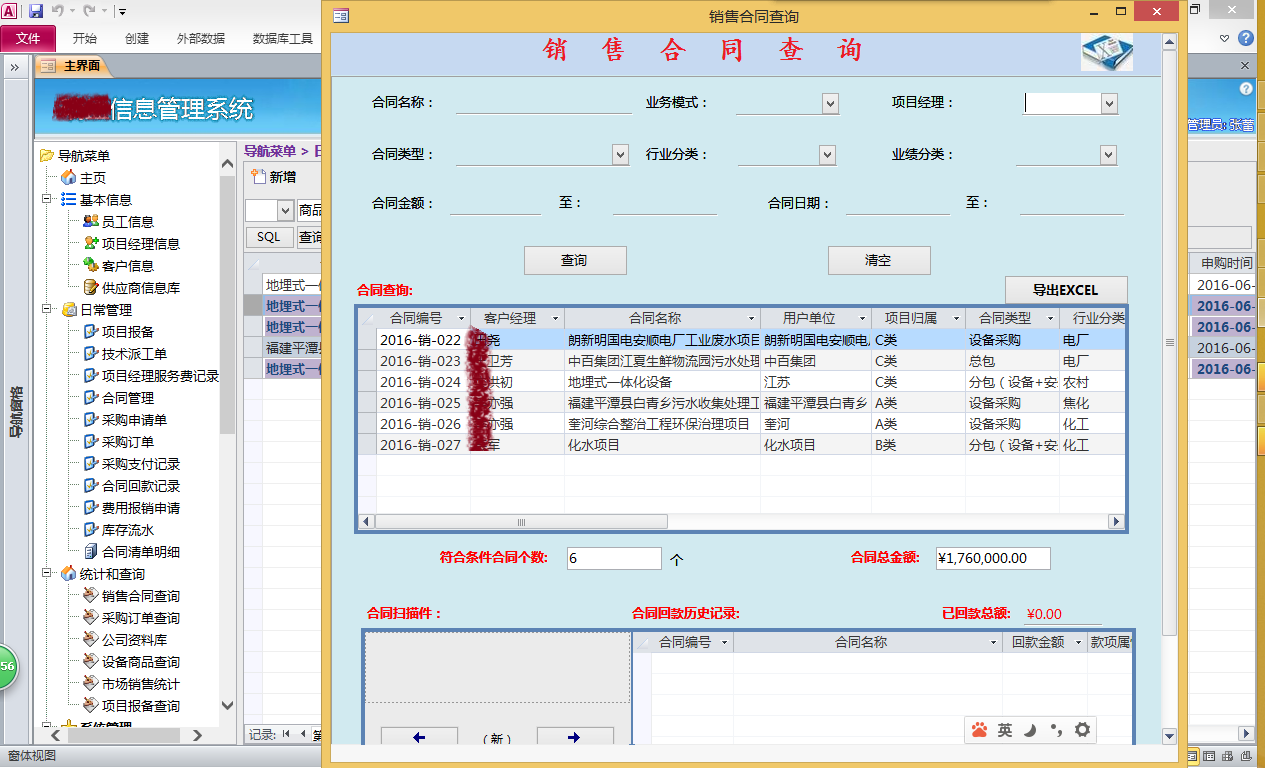Open the 业绩分类 dropdown
Image resolution: width=1265 pixels, height=768 pixels.
click(1108, 155)
